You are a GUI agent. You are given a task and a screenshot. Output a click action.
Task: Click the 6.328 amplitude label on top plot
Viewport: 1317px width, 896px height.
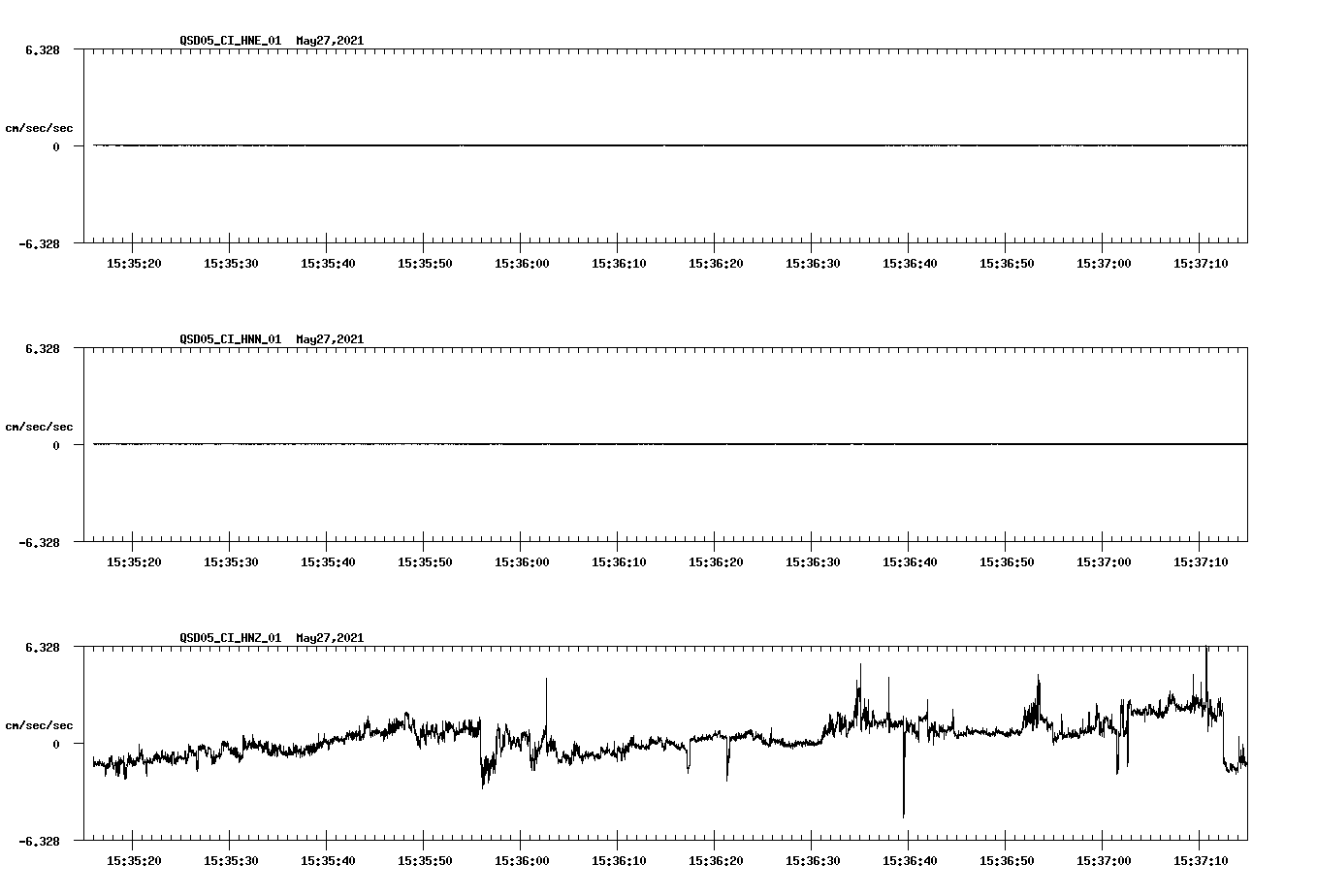click(x=45, y=48)
